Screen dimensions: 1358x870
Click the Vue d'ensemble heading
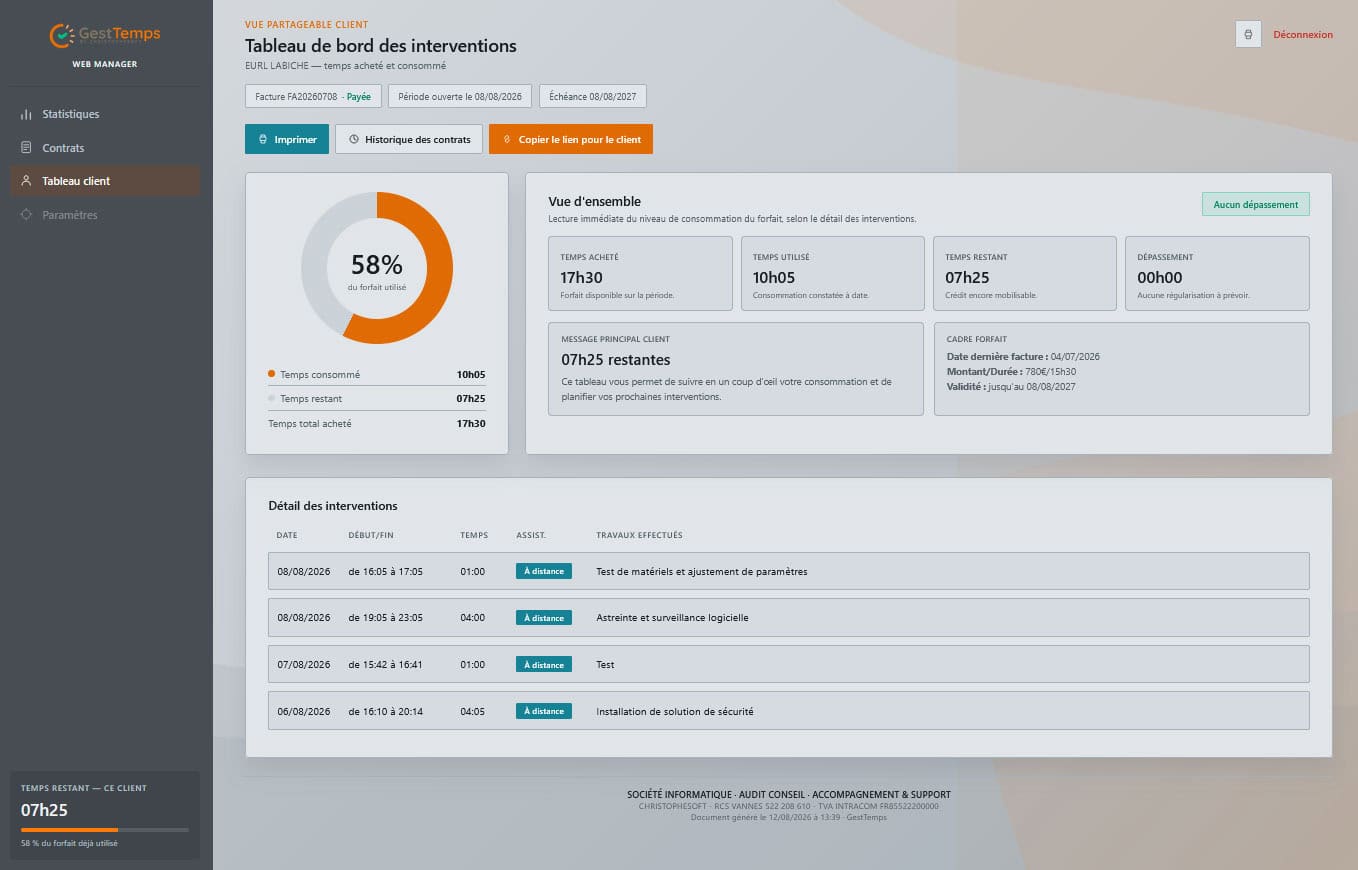coord(595,201)
